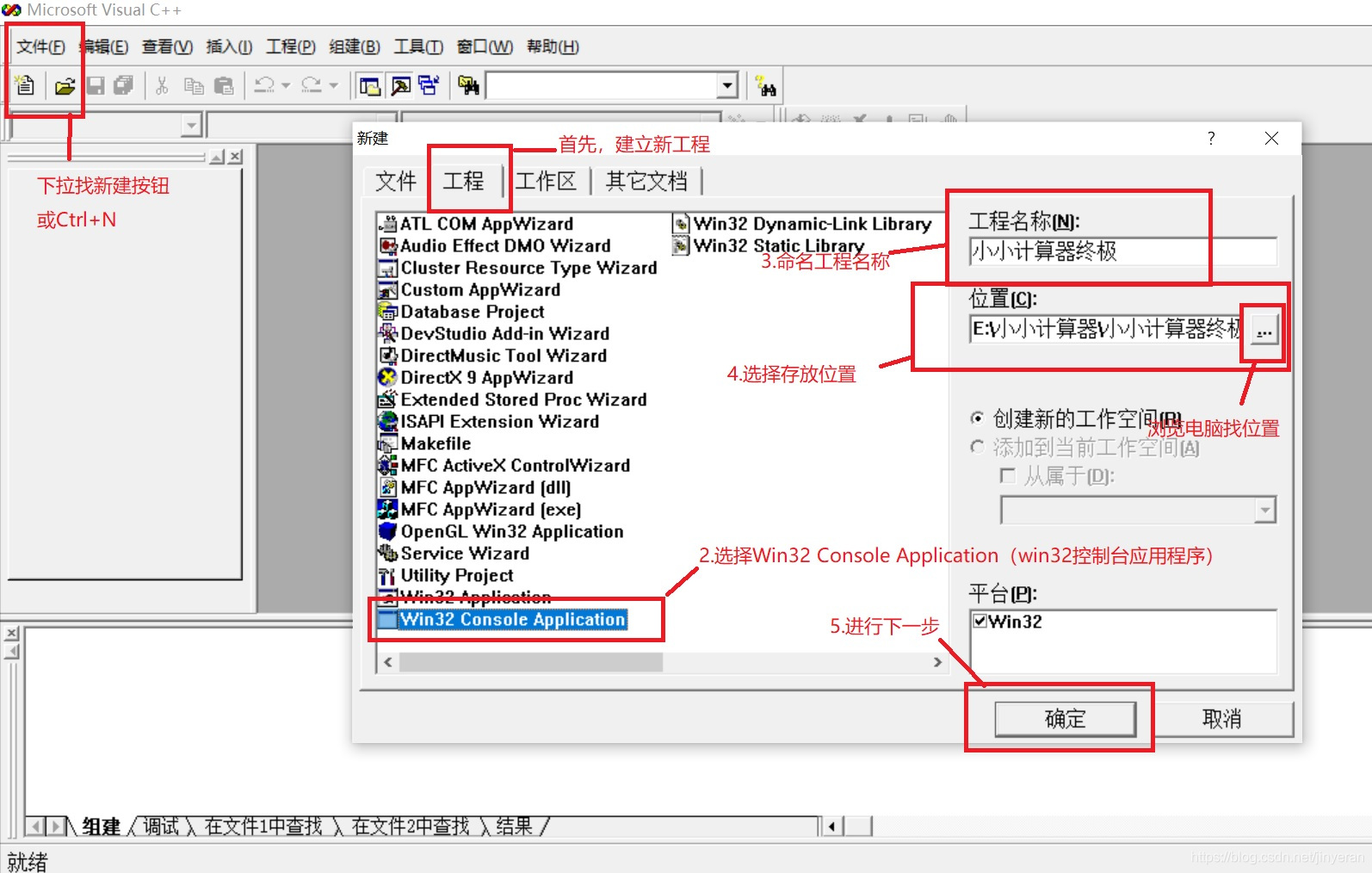This screenshot has width=1372, height=873.
Task: Select Win32 Dynamic-Link Library entry
Action: [x=802, y=224]
